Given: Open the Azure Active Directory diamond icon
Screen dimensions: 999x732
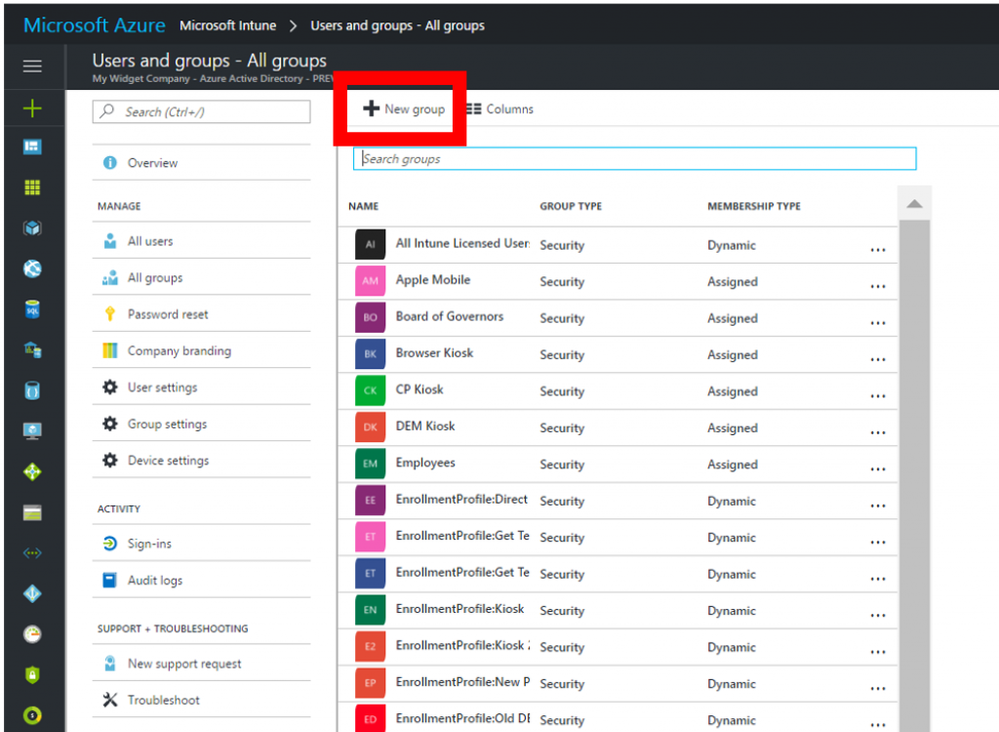Looking at the screenshot, I should tap(32, 594).
